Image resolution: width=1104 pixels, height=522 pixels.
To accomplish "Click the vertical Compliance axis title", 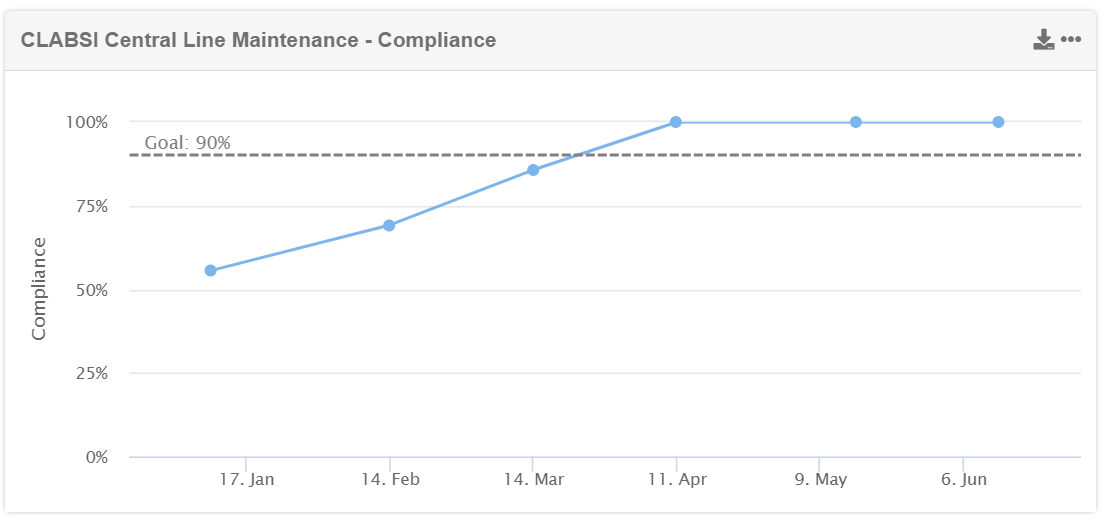I will [39, 289].
